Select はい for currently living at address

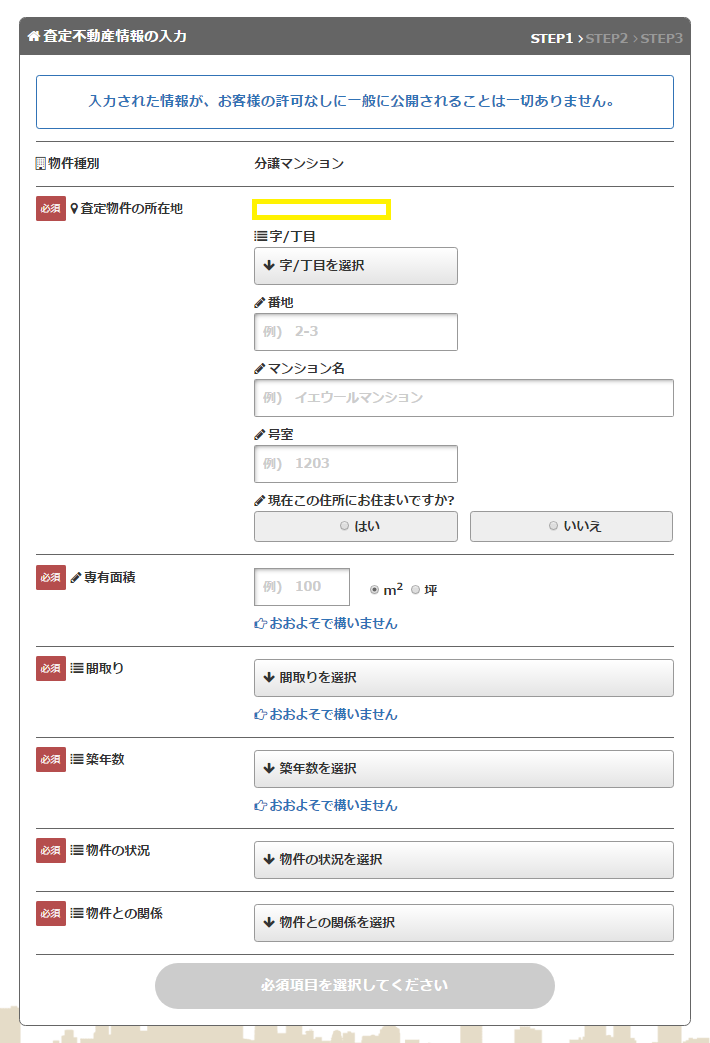coord(355,526)
